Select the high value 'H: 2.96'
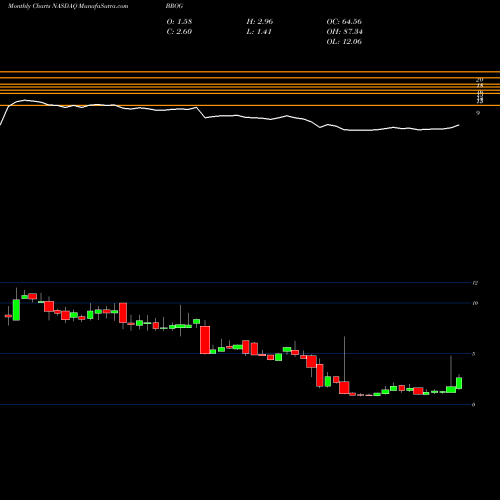This screenshot has width=500, height=500. pos(260,21)
